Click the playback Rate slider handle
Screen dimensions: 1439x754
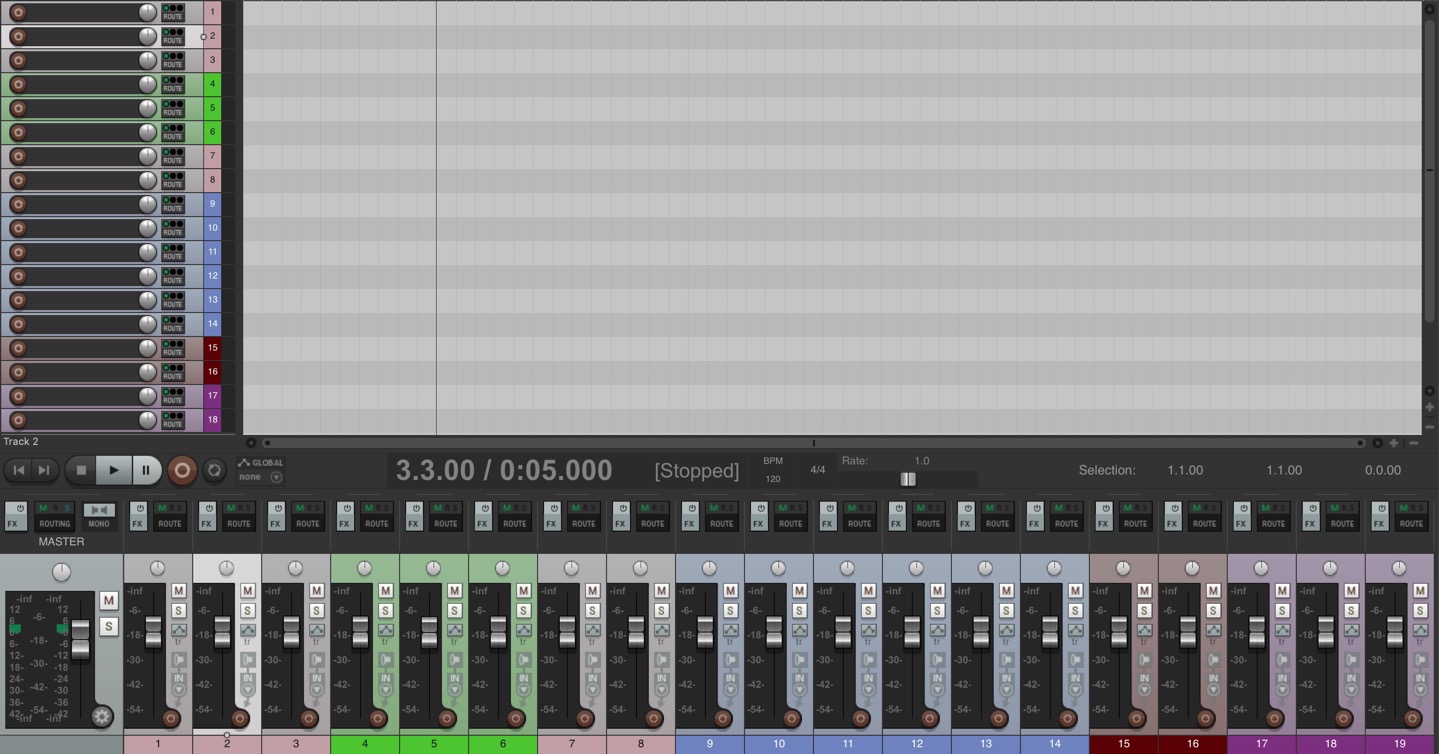(908, 479)
